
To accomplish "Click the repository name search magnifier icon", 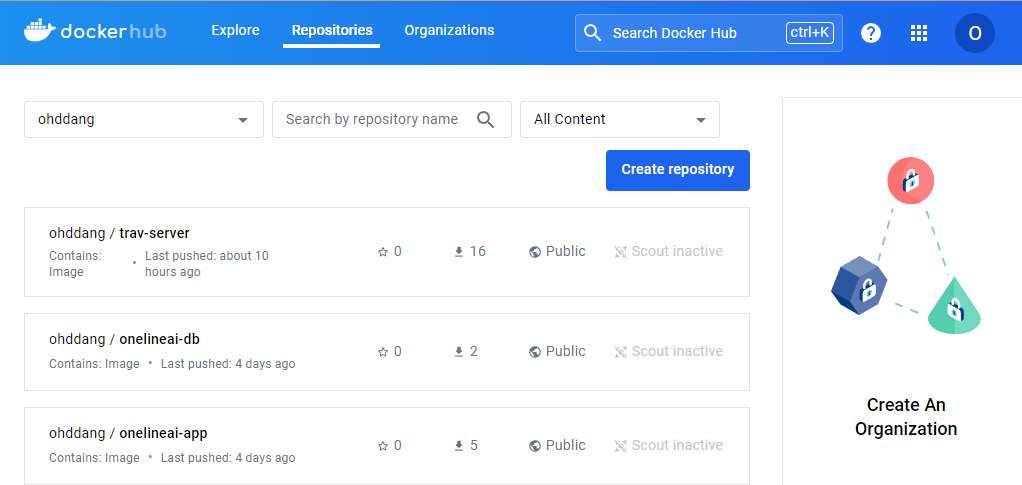I will 486,119.
